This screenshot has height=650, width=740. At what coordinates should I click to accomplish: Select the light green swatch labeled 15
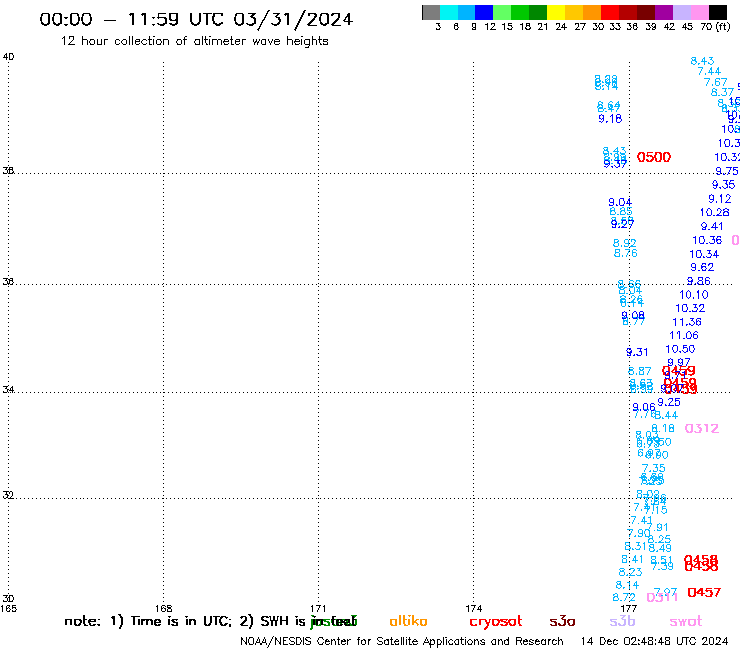pyautogui.click(x=502, y=12)
